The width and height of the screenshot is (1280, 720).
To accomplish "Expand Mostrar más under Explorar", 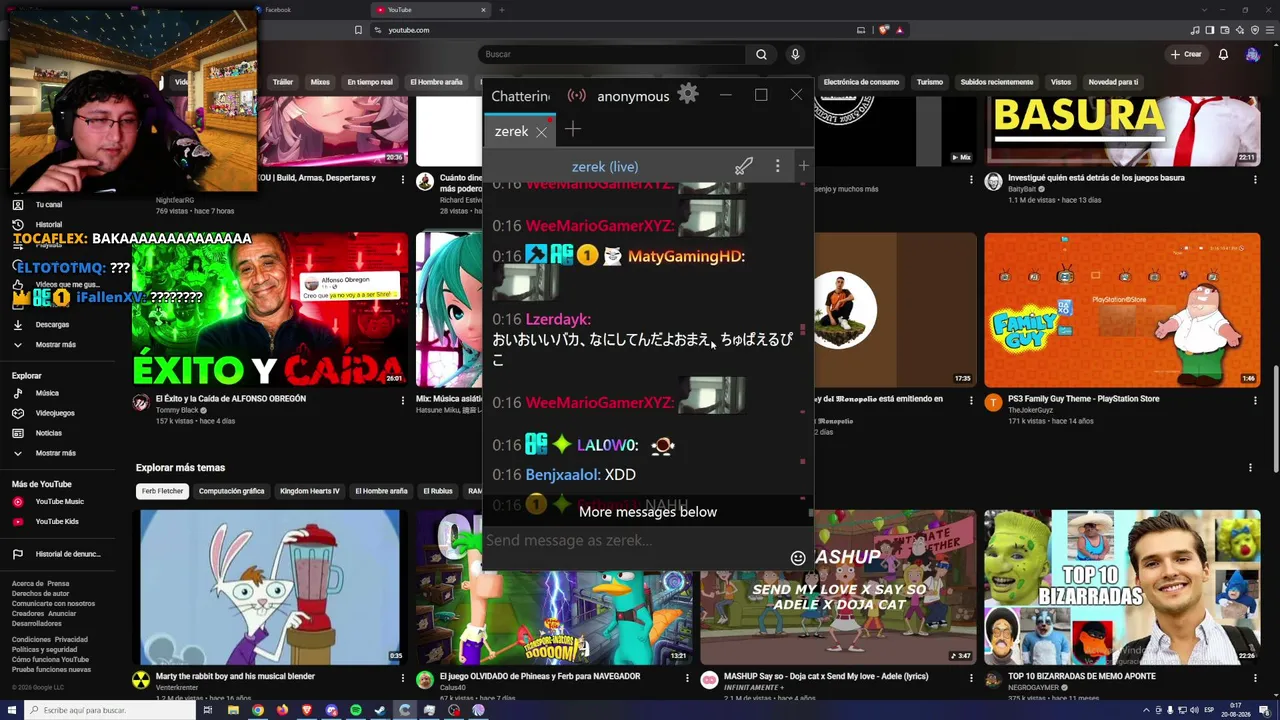I will 56,453.
